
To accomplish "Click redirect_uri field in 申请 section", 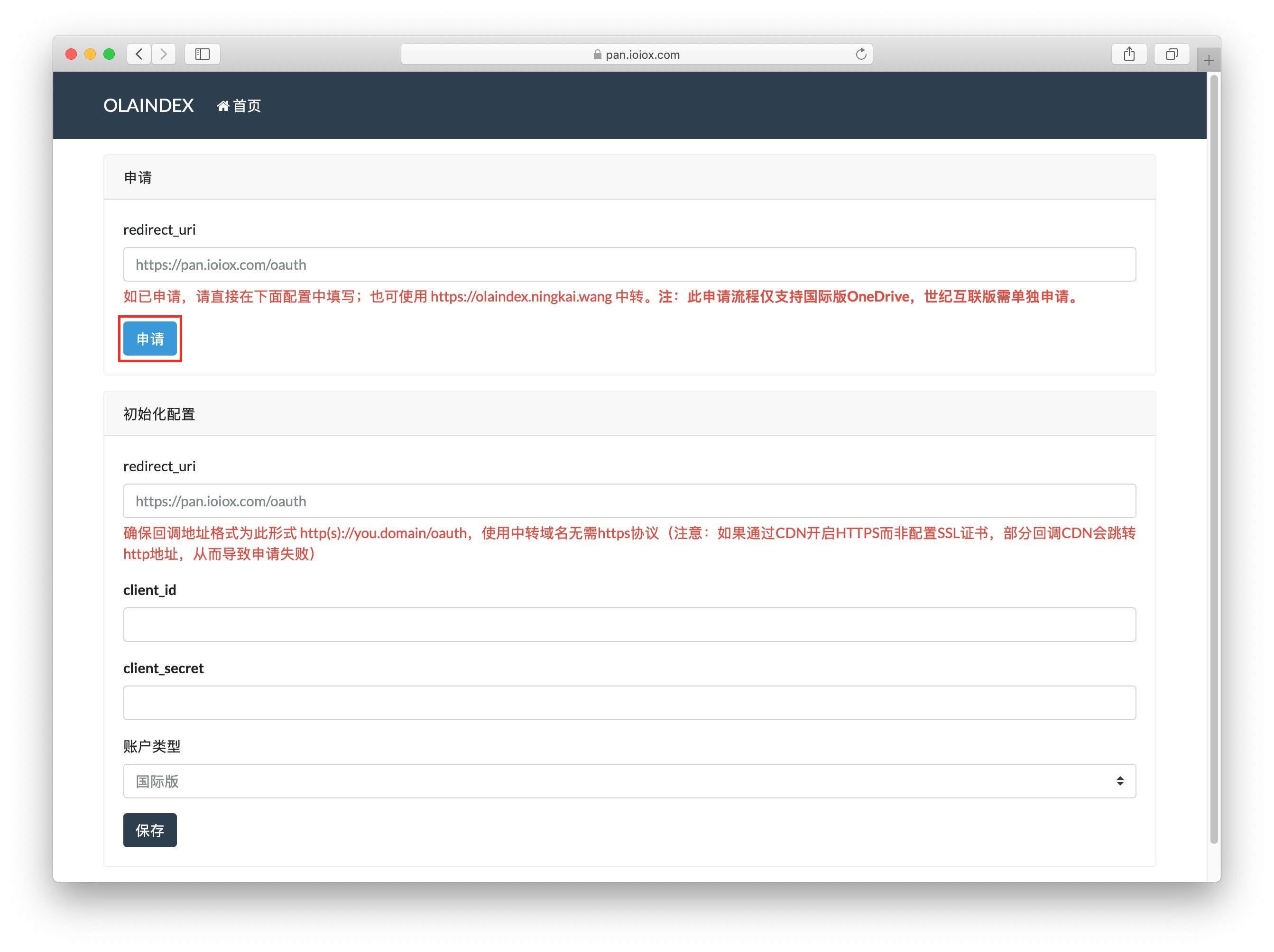I will [x=629, y=264].
